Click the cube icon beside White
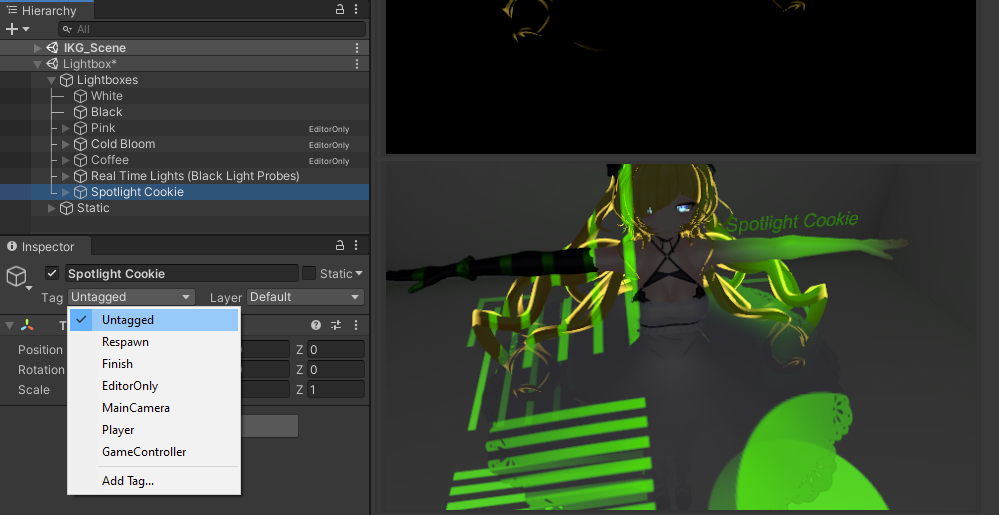The width and height of the screenshot is (999, 515). (x=80, y=96)
